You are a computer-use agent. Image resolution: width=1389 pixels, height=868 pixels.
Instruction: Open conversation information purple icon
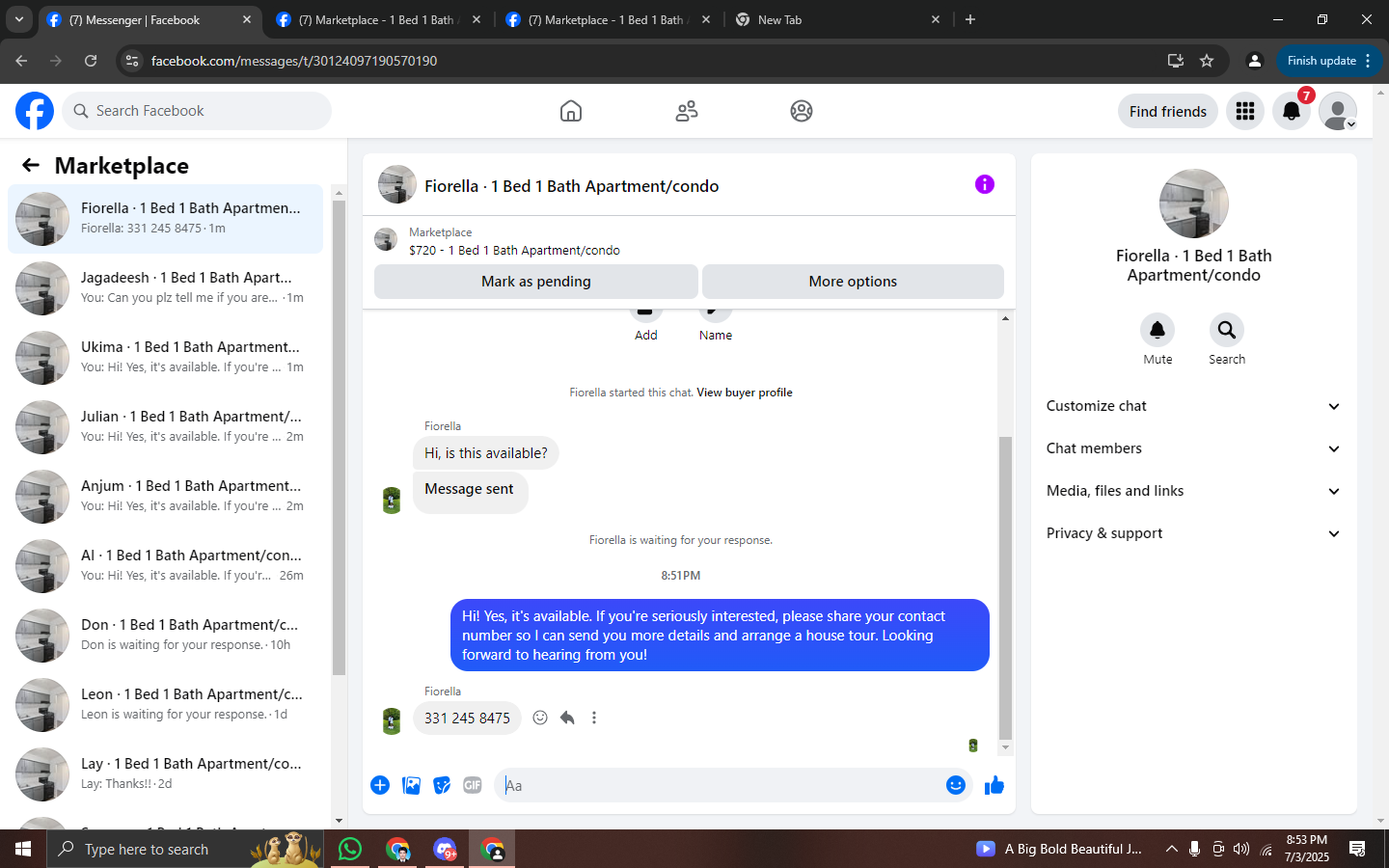pyautogui.click(x=984, y=184)
